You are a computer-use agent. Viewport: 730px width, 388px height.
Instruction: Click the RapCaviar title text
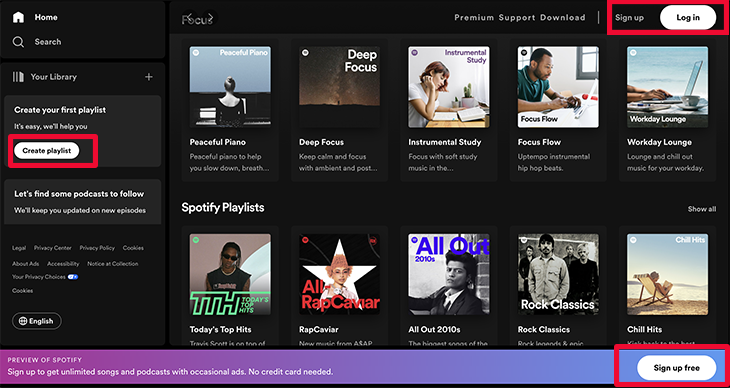coord(318,330)
